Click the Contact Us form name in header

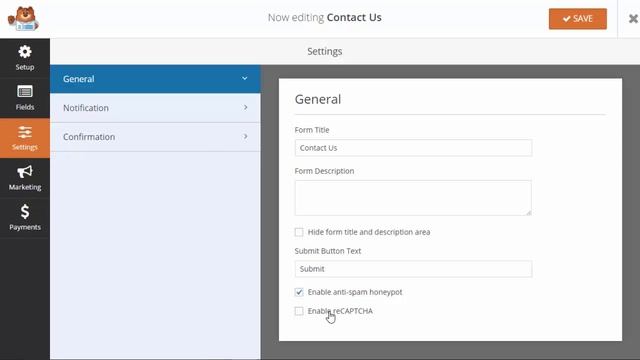point(354,18)
